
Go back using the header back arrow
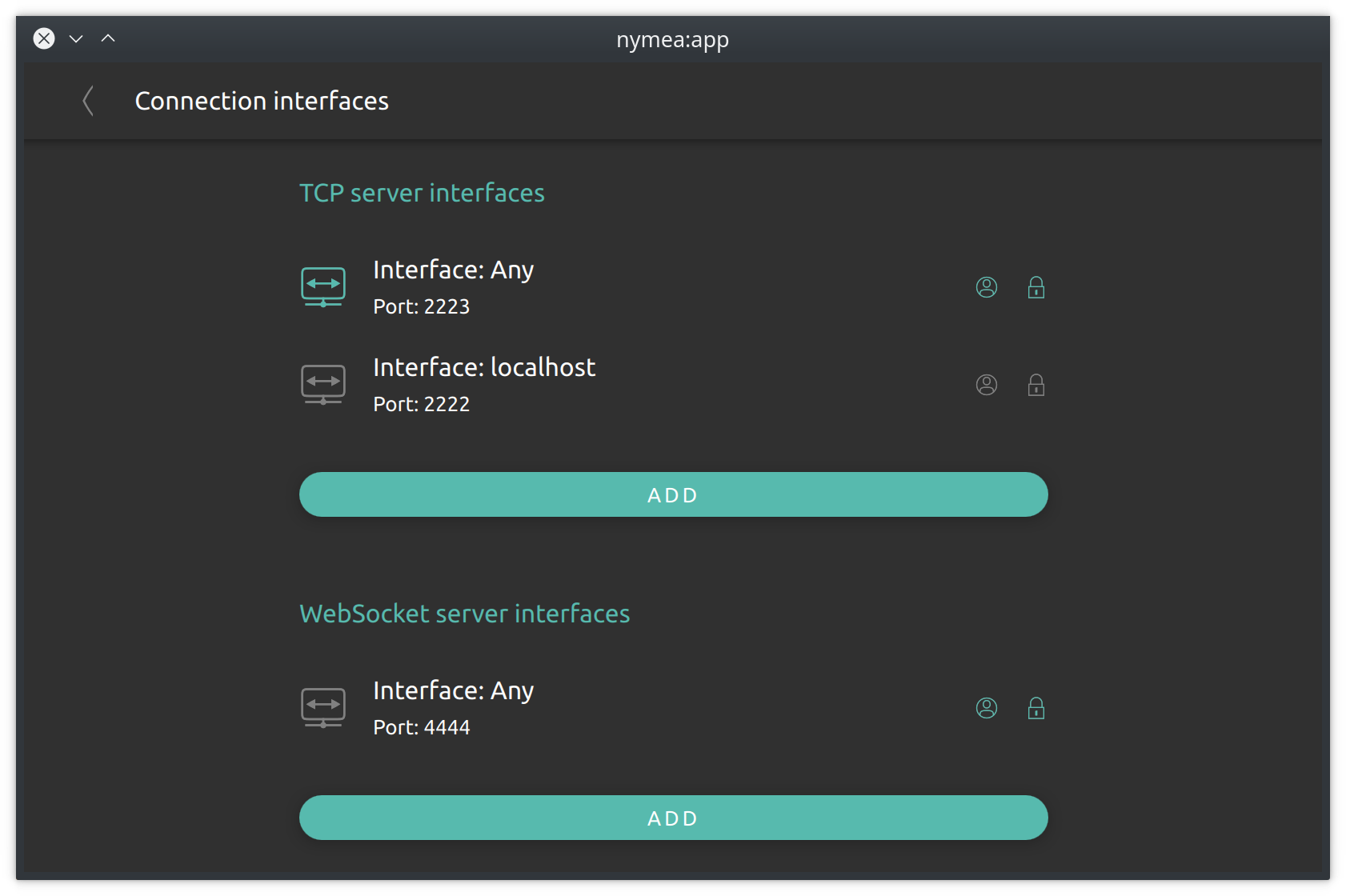(x=88, y=102)
